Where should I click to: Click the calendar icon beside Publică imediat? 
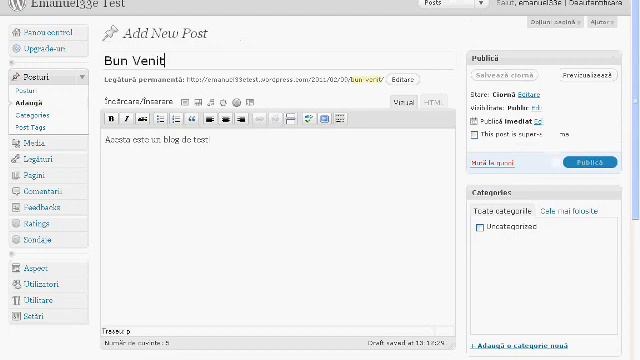[x=474, y=121]
